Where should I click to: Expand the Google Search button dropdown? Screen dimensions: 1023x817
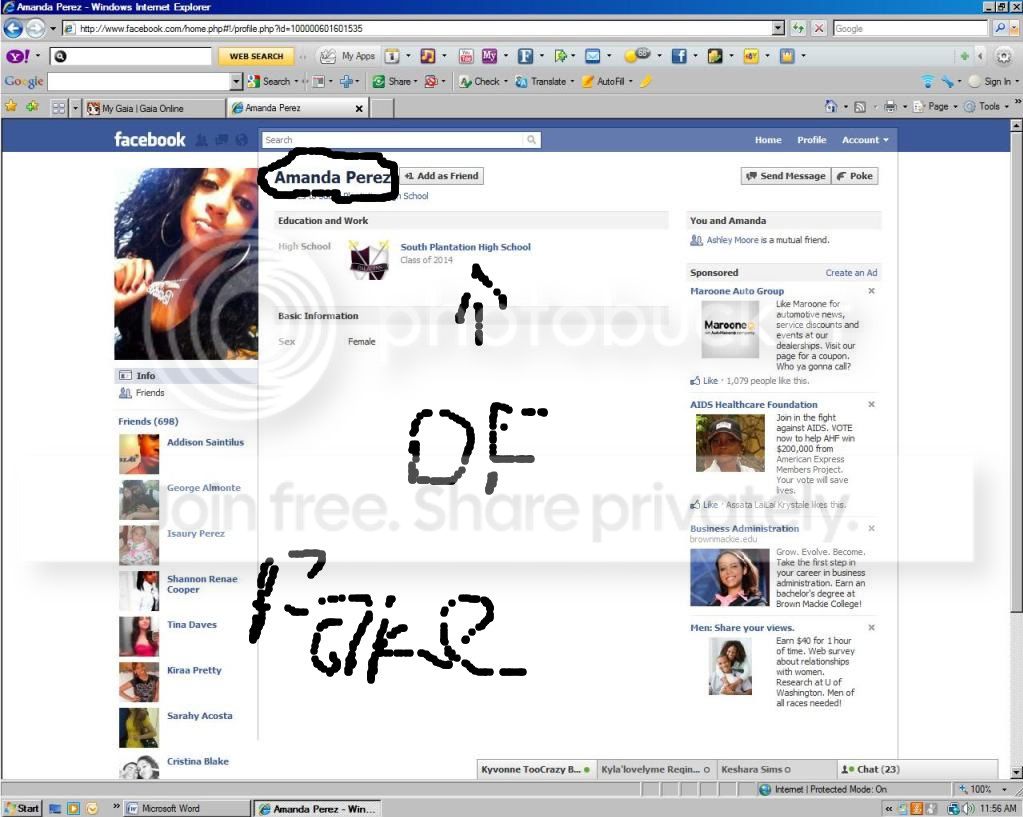[296, 82]
